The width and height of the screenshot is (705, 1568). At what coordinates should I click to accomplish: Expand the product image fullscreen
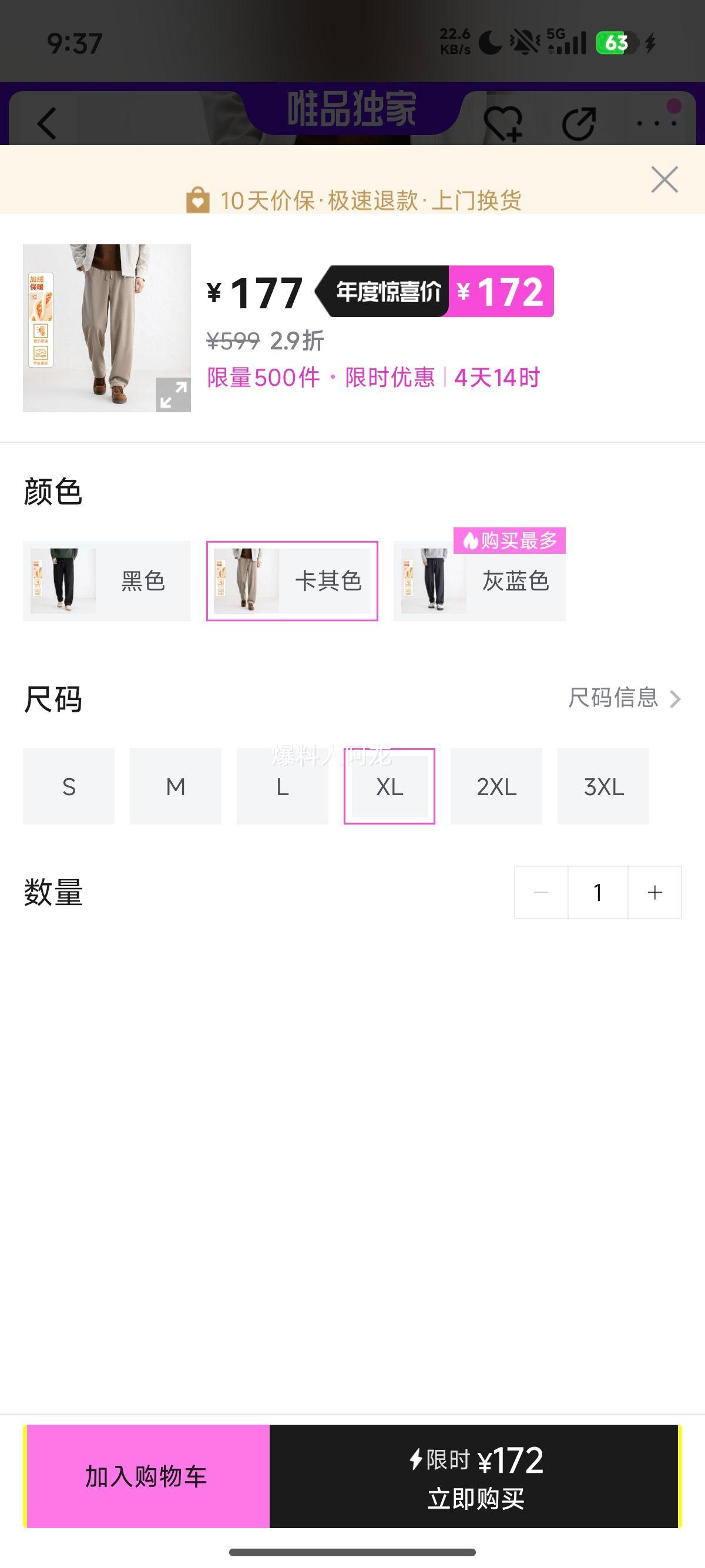[x=173, y=395]
